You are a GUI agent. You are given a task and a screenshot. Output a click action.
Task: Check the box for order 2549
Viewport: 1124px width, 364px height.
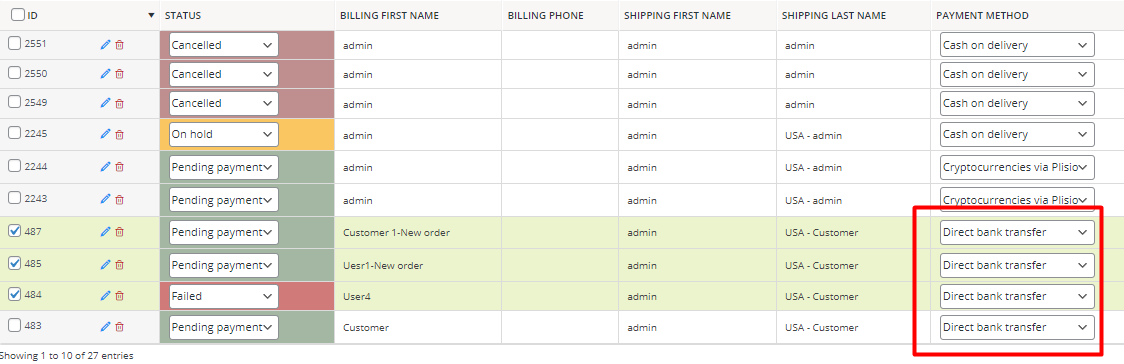coord(14,102)
